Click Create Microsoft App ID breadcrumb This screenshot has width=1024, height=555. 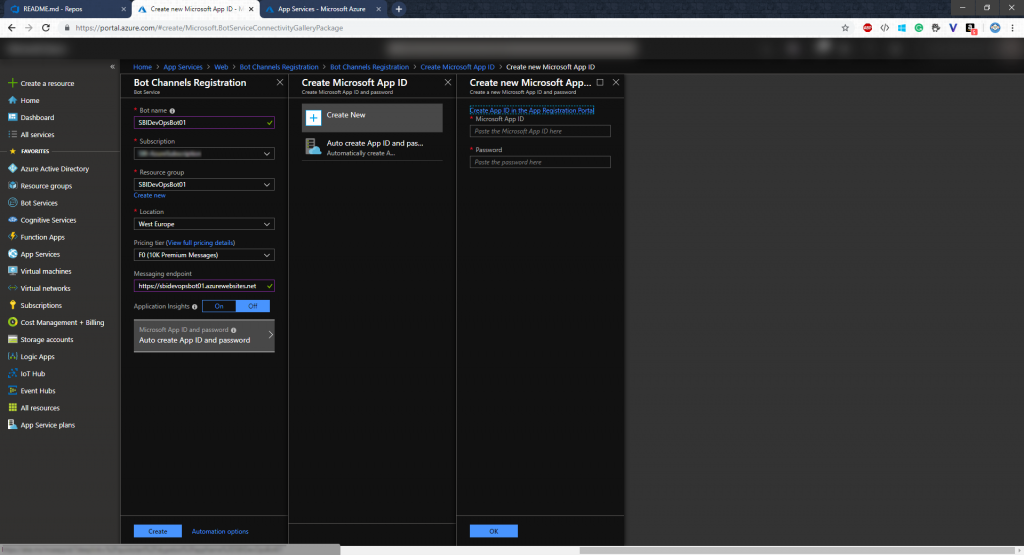point(457,67)
